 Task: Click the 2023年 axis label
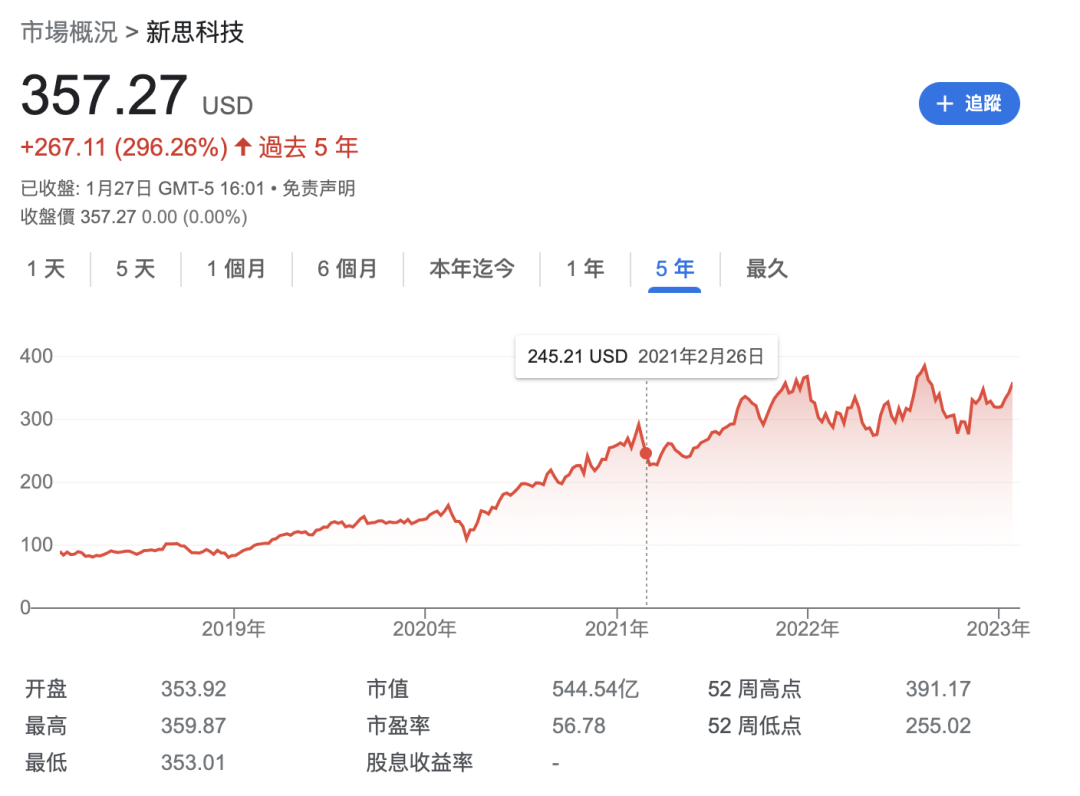tap(998, 629)
